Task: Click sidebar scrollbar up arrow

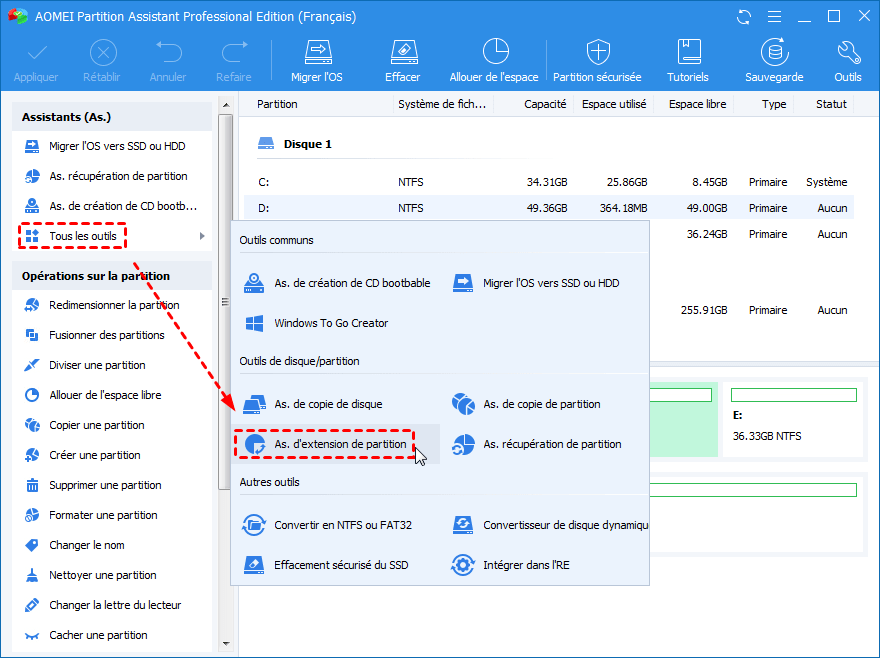Action: [226, 105]
